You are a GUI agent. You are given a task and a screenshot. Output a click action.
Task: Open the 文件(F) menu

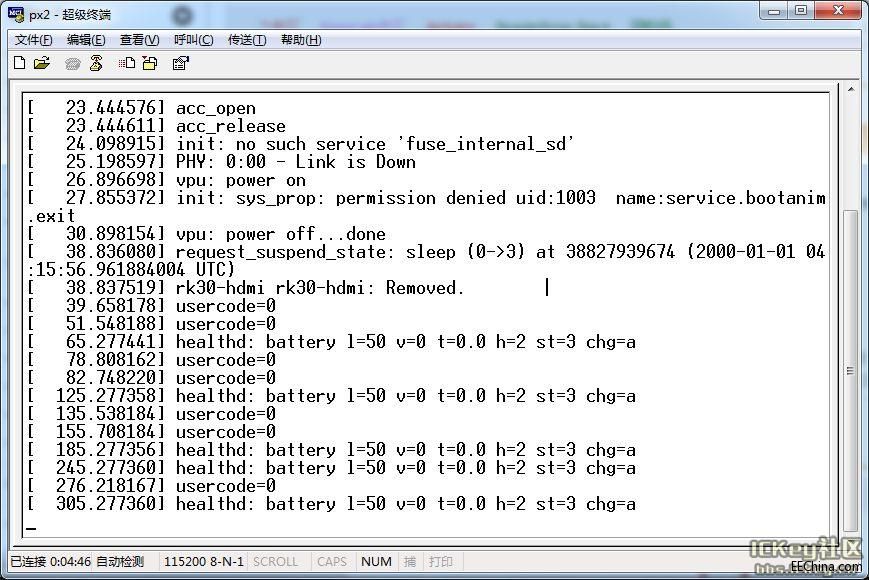(34, 40)
